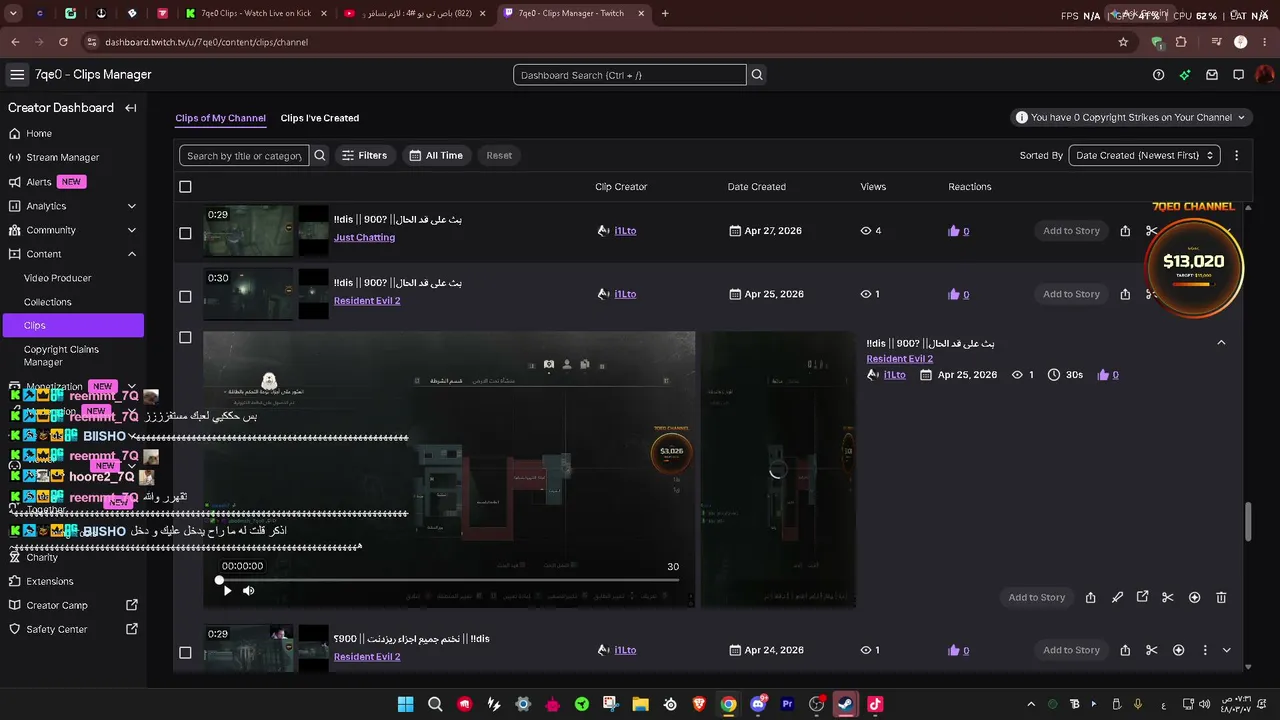1280x720 pixels.
Task: Like the Apr 27 clip thumbs up
Action: click(x=953, y=231)
